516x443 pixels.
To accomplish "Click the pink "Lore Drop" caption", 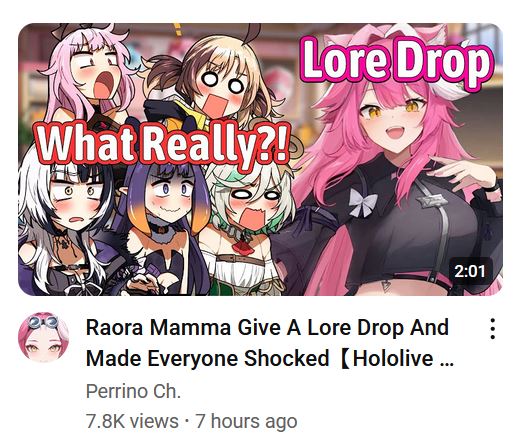I will coord(396,63).
